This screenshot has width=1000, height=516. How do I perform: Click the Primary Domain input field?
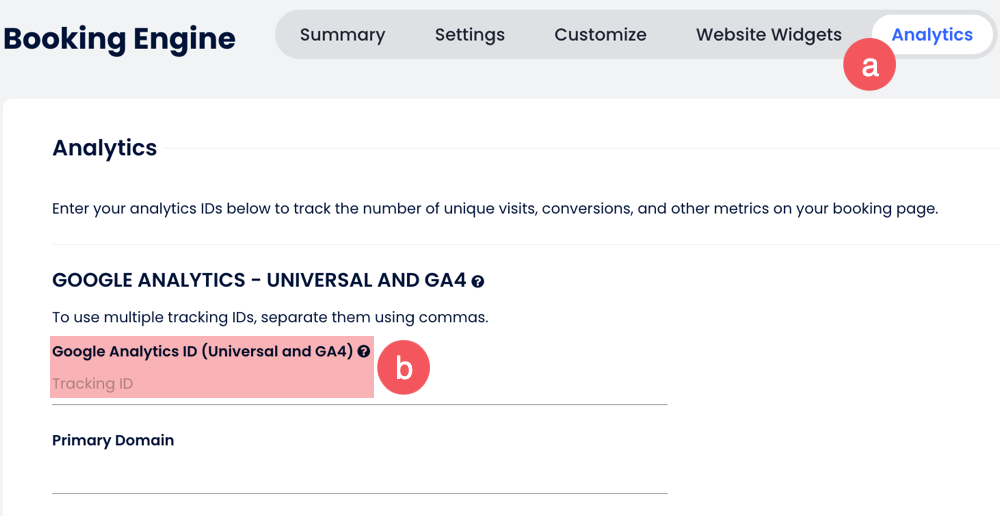click(359, 476)
